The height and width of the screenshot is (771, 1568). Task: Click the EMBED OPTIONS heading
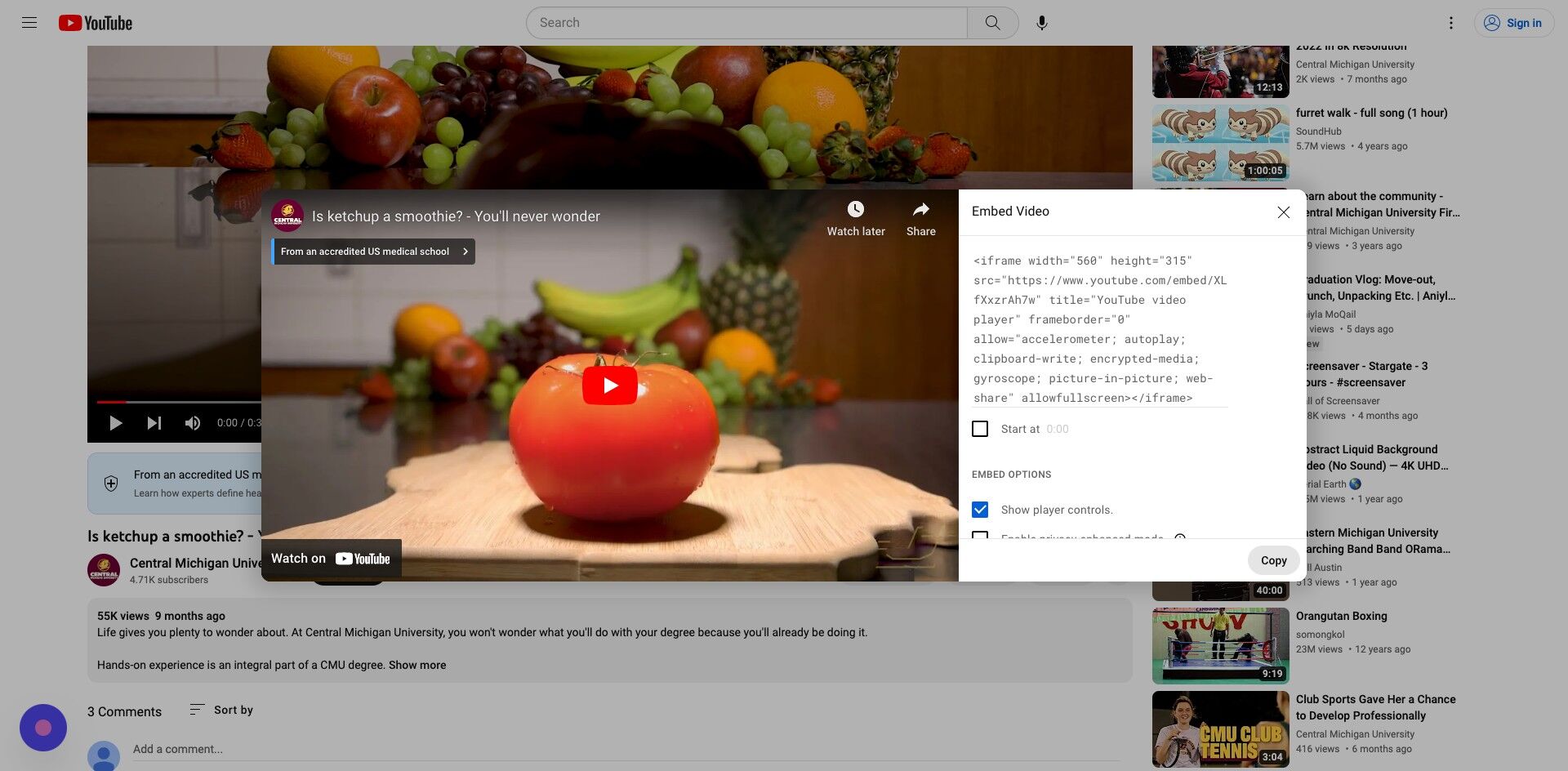tap(1011, 475)
